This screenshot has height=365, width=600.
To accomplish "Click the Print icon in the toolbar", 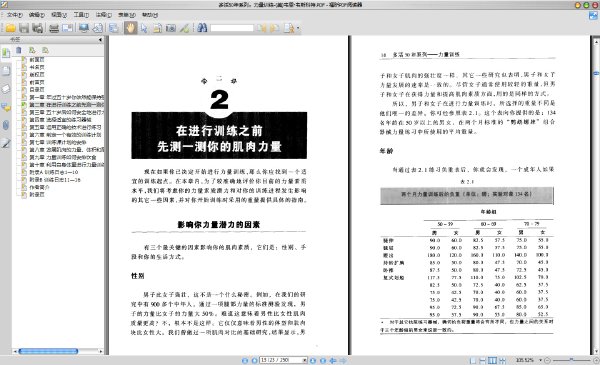I will [x=54, y=28].
